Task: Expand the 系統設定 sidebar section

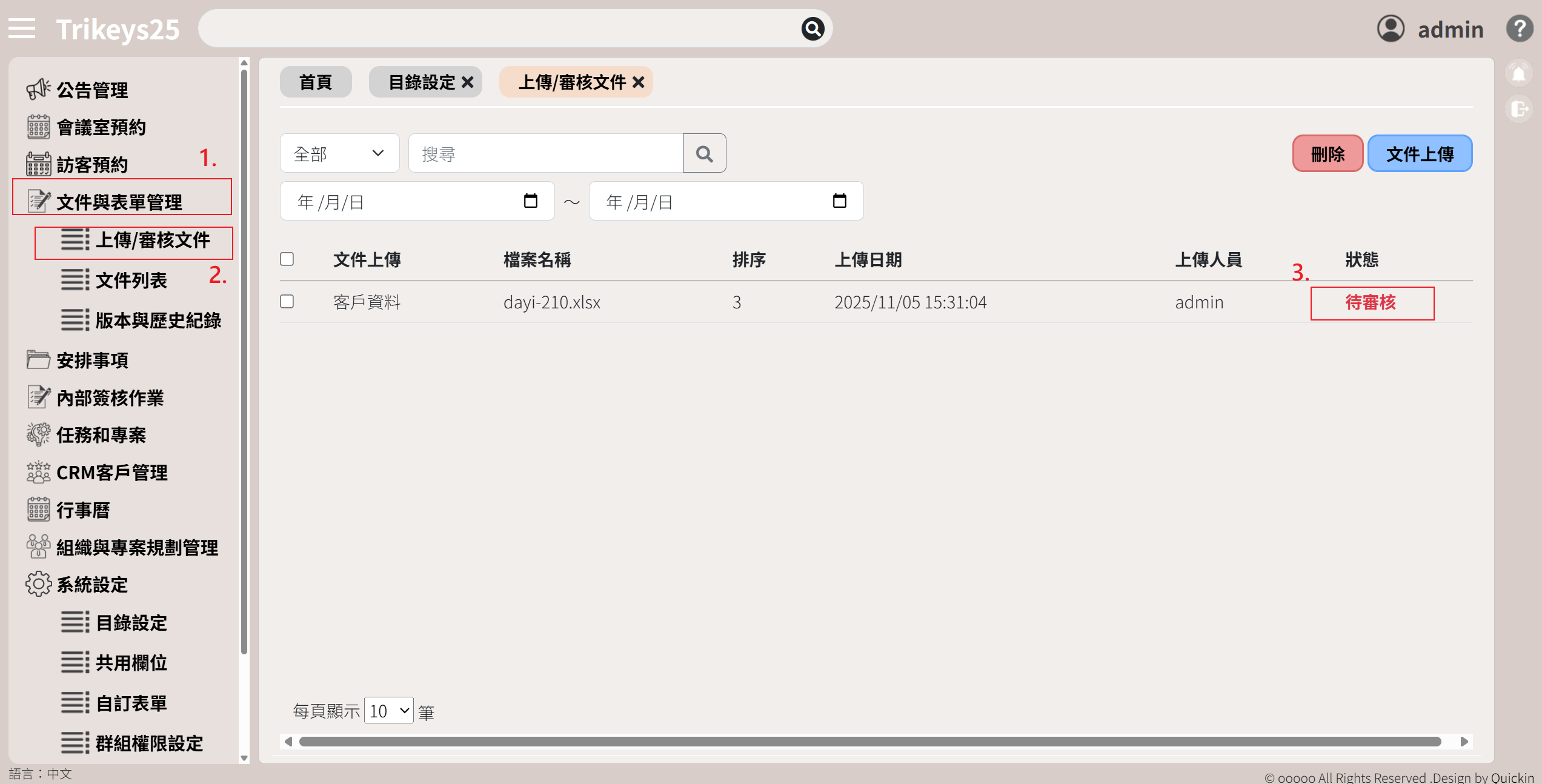Action: tap(92, 585)
